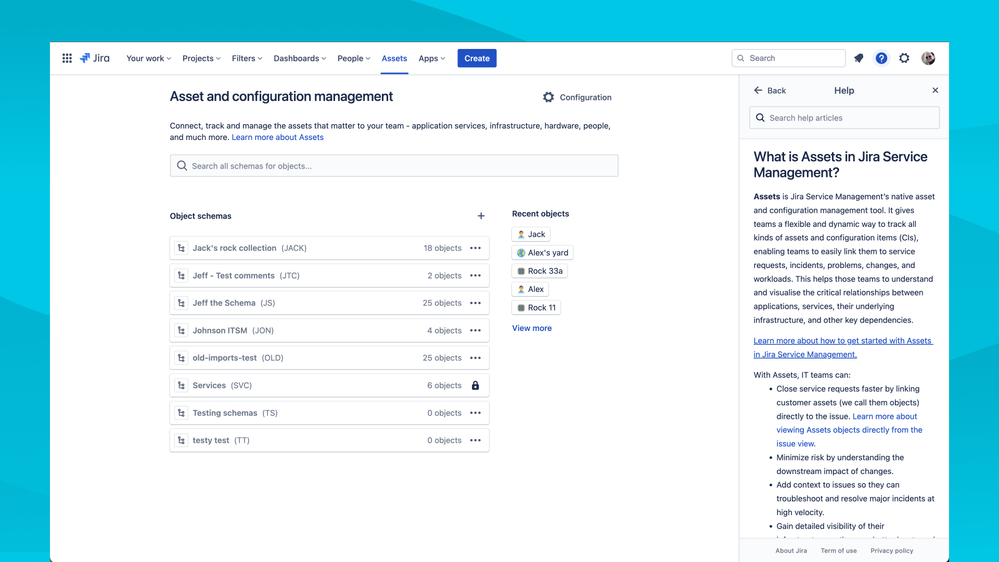The image size is (999, 562).
Task: Open the user profile avatar
Action: 928,58
